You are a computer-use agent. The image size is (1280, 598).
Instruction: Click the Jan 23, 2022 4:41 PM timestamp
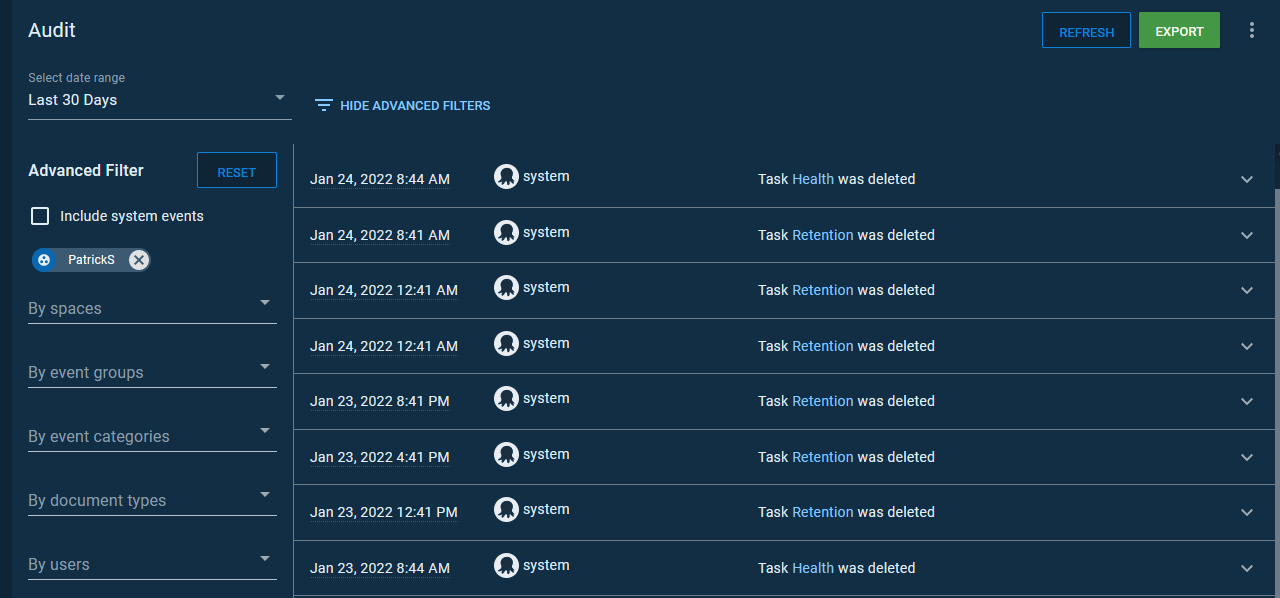(x=380, y=457)
